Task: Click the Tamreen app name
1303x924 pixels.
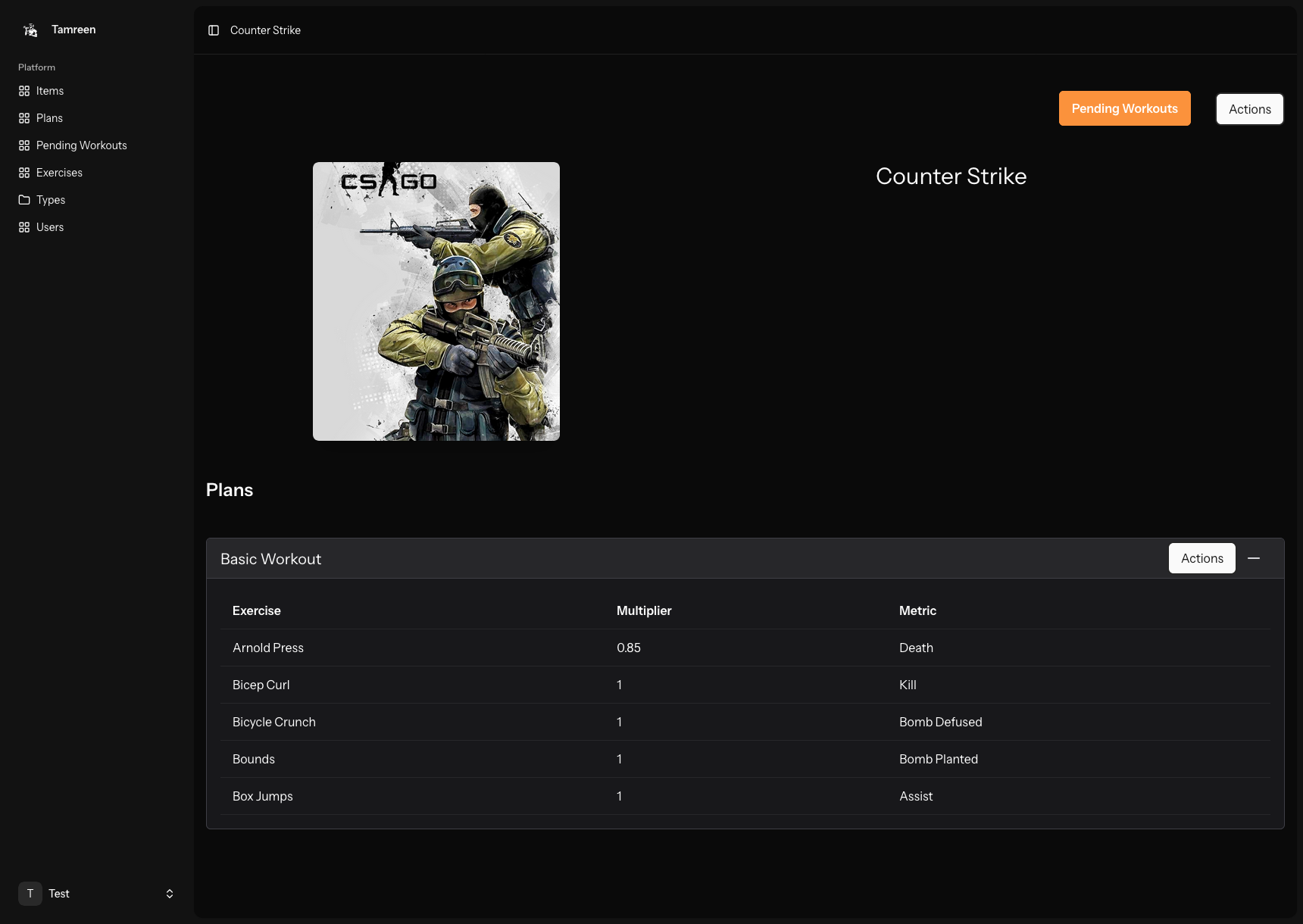Action: [73, 30]
